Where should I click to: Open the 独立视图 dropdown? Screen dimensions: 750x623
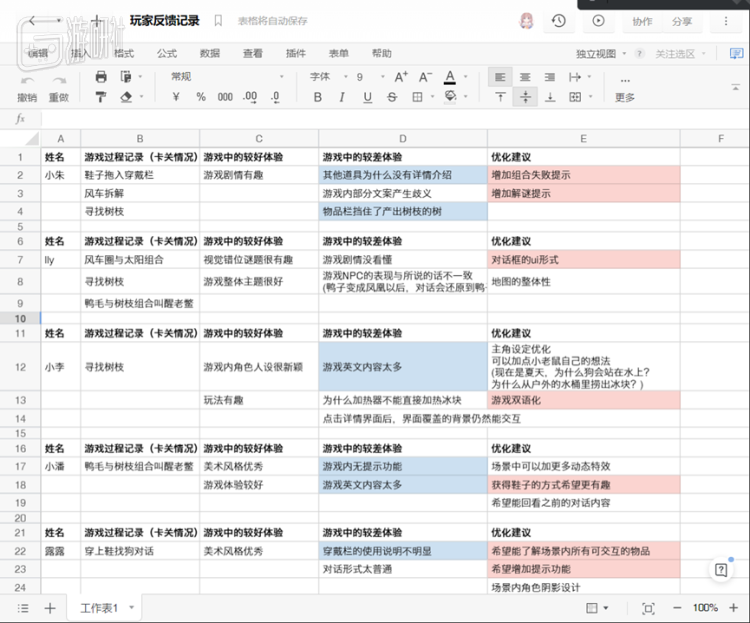[601, 54]
